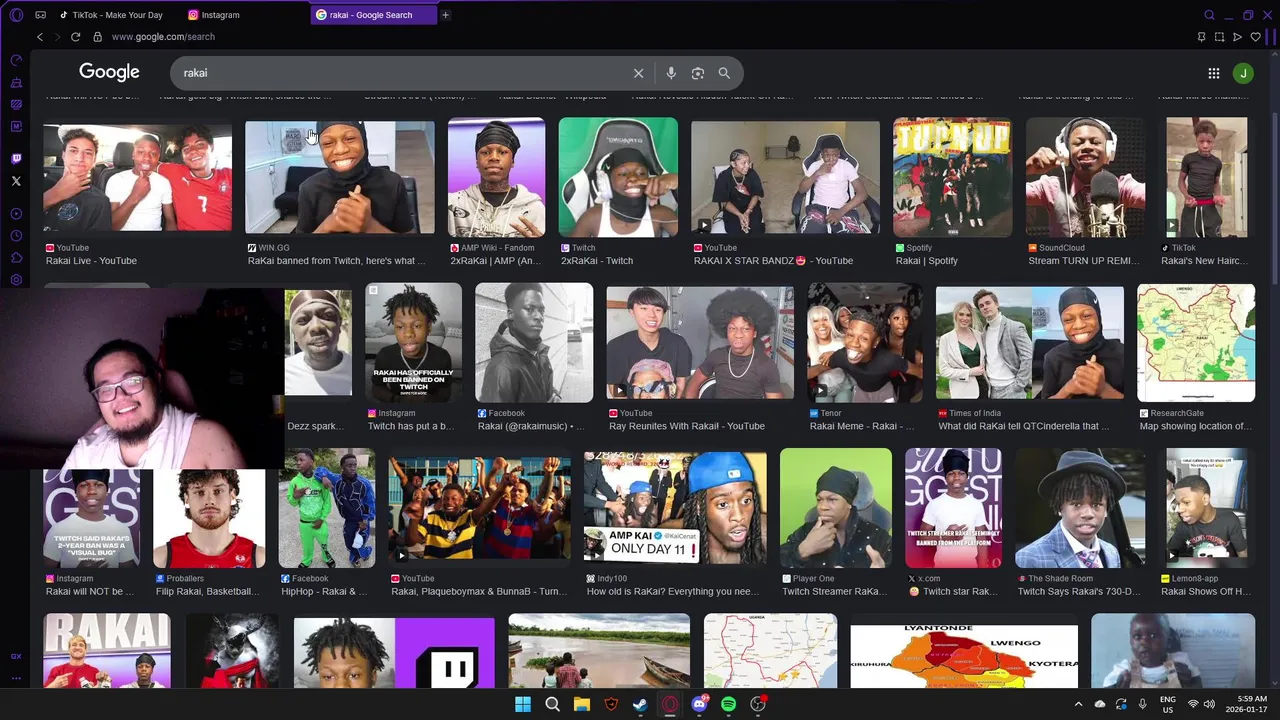
Task: Search by image with Google Lens icon
Action: (698, 73)
